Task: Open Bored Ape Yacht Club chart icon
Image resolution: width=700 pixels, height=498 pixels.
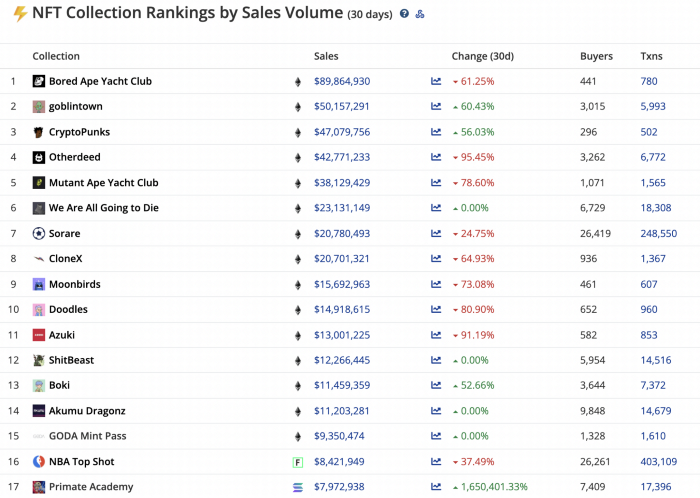Action: (x=436, y=81)
